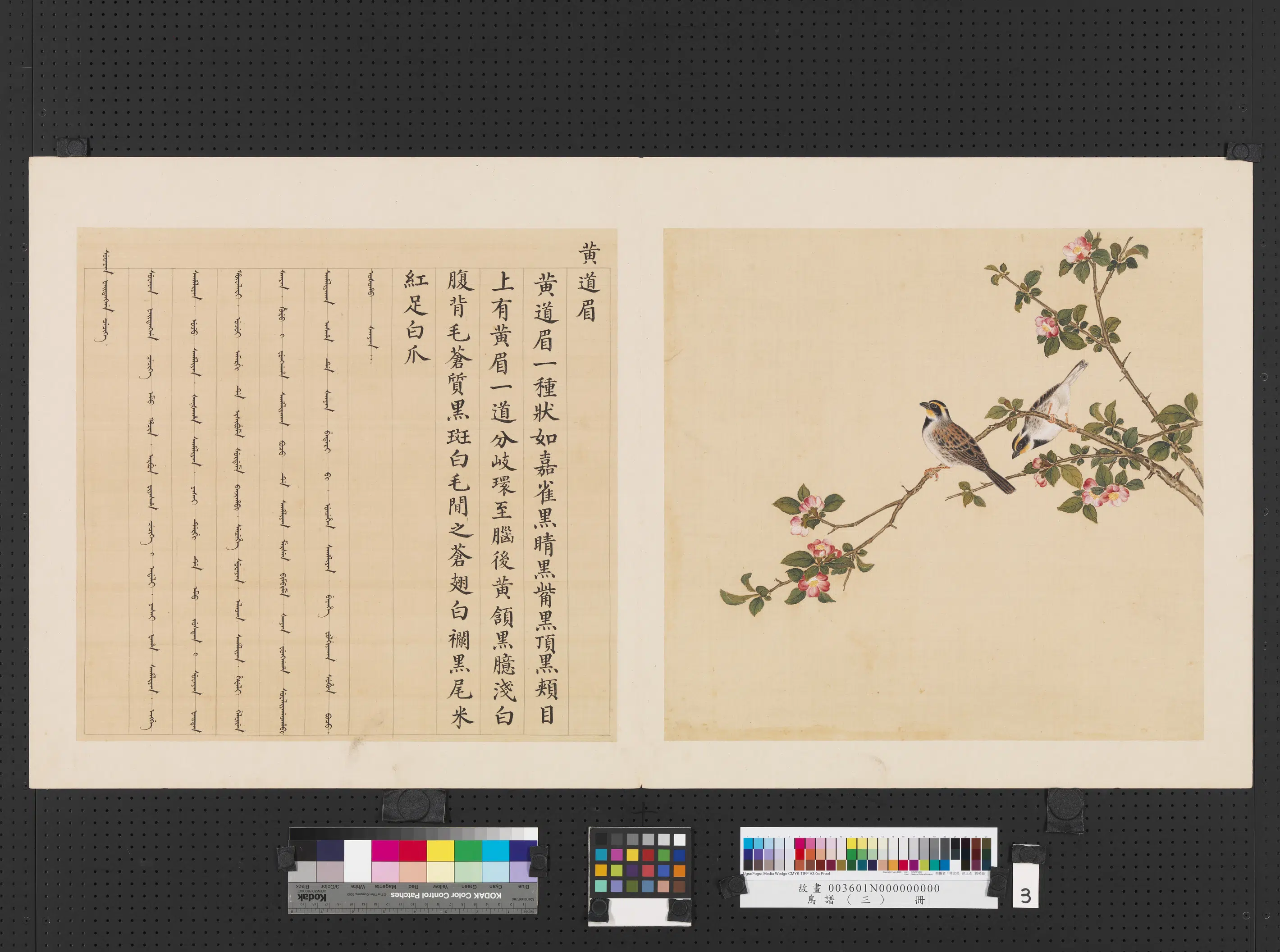This screenshot has width=1280, height=952.
Task: Pick the saturated red patch on the Kodak card
Action: click(x=413, y=851)
